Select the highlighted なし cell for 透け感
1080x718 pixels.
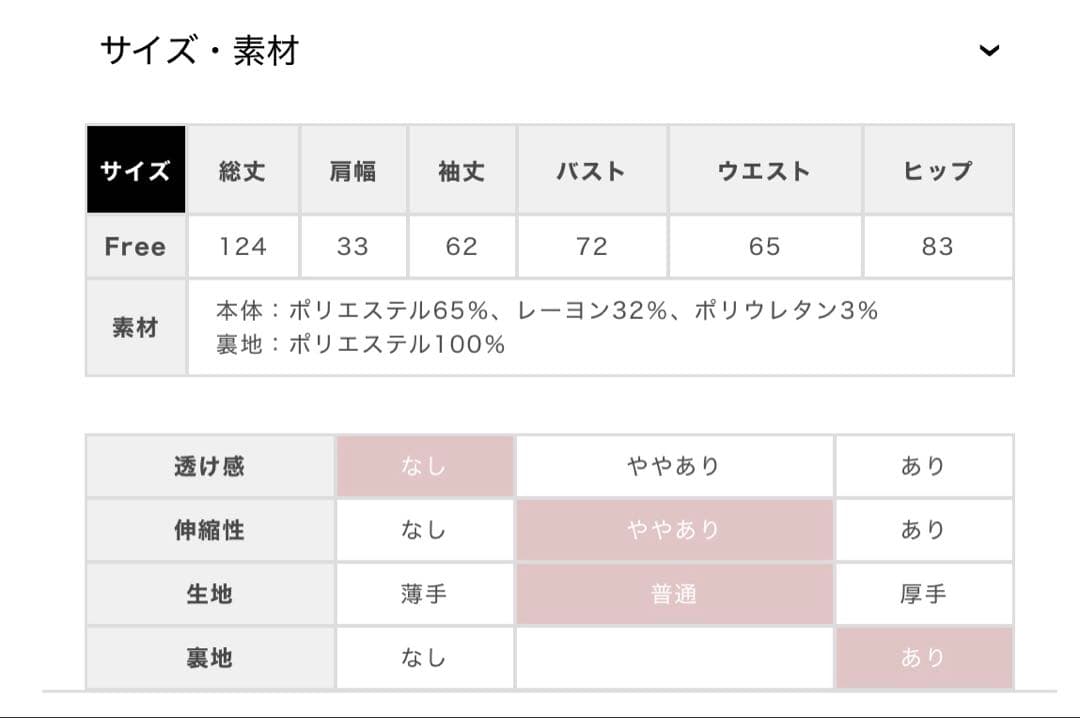click(x=424, y=466)
